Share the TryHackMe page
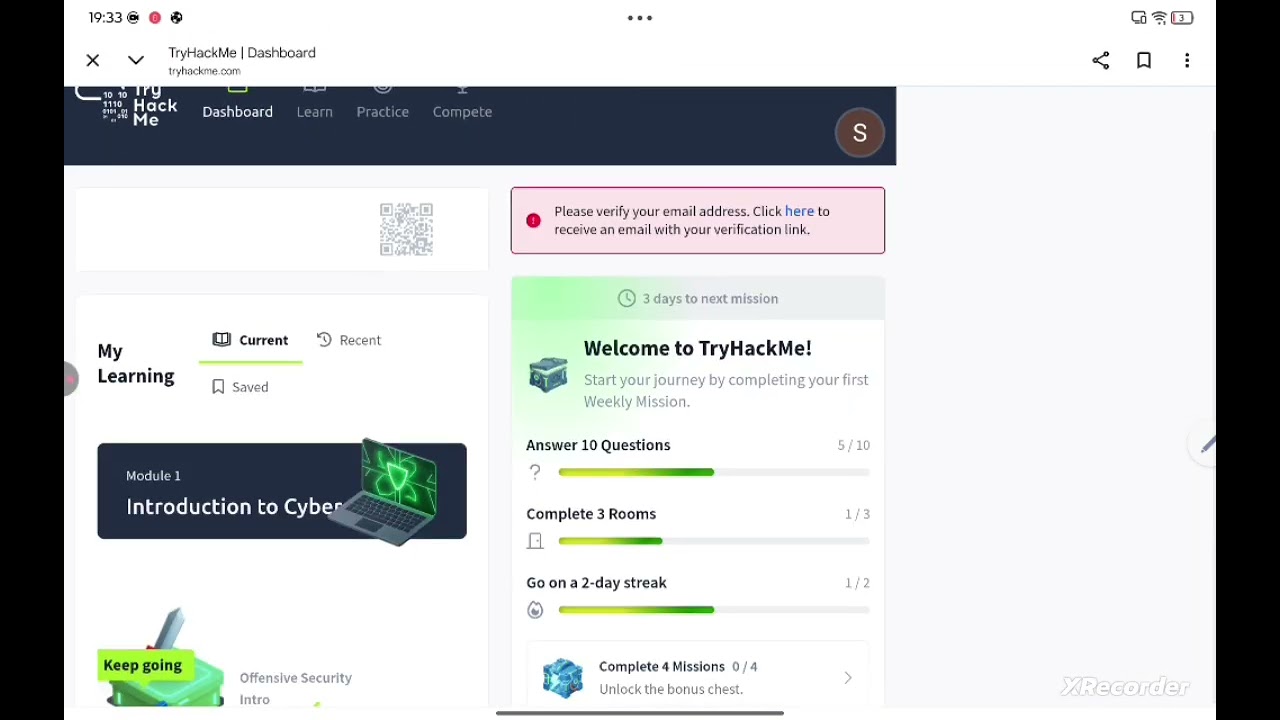Image resolution: width=1280 pixels, height=720 pixels. (x=1101, y=61)
